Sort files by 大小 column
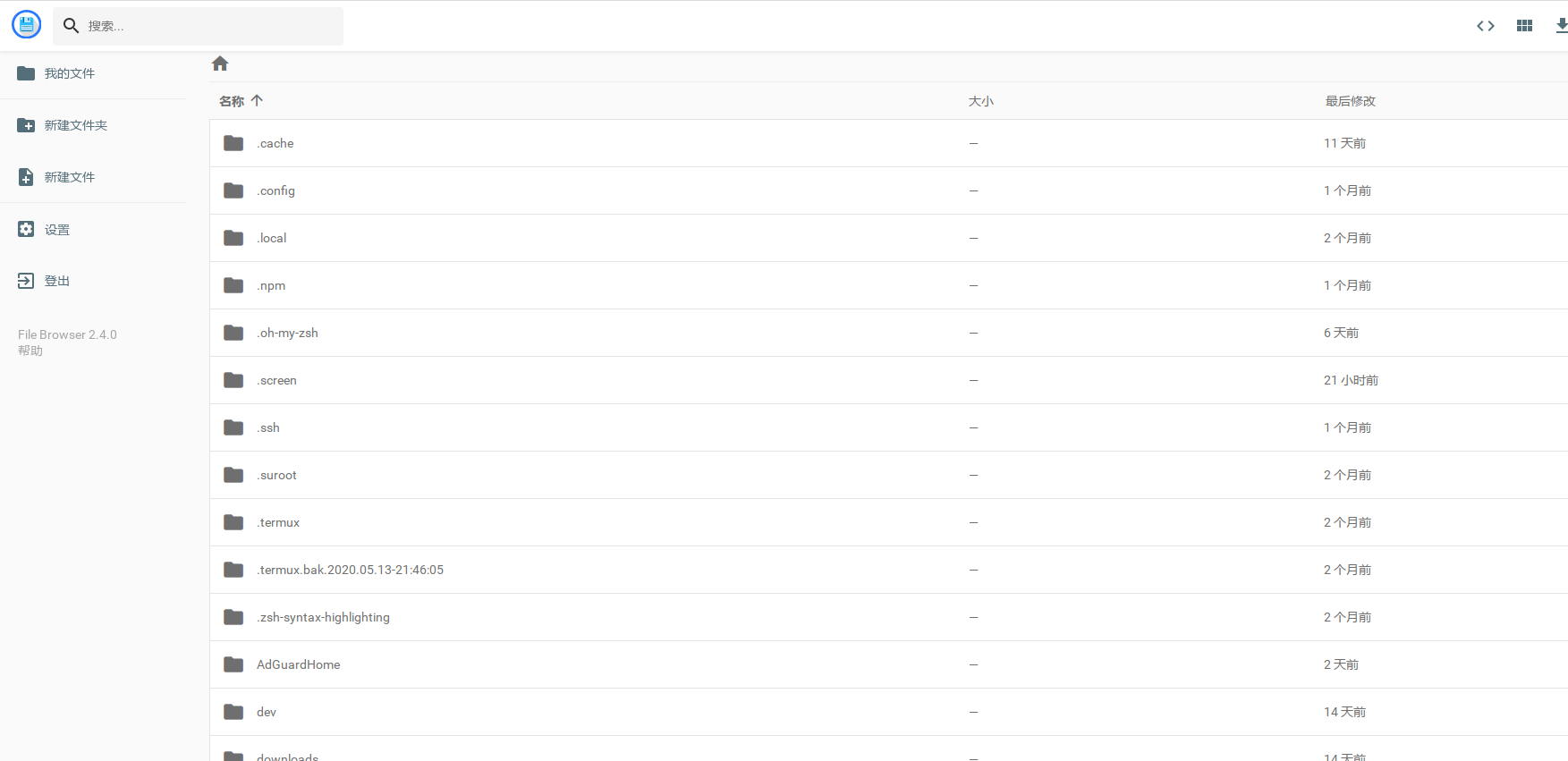Screen dimensions: 1568x761 [981, 101]
